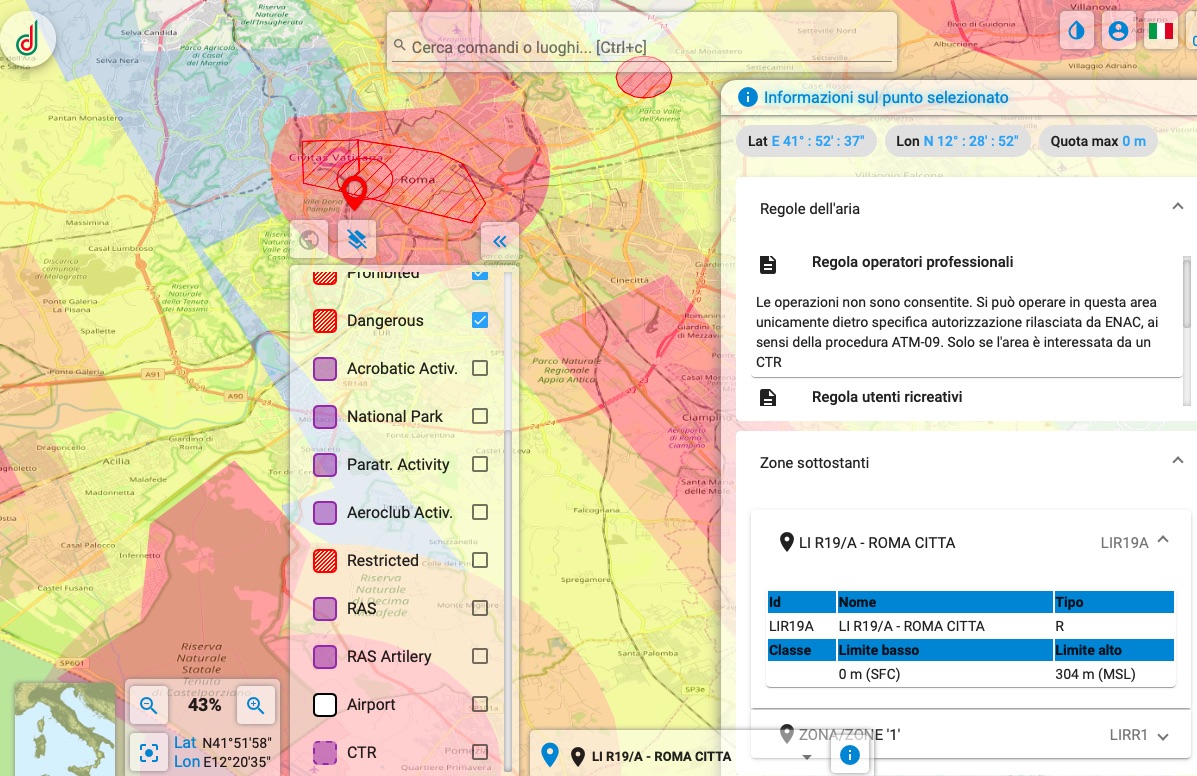This screenshot has height=776, width=1197.
Task: Click the Lat E 41° : 52' : 37" chip
Action: (806, 141)
